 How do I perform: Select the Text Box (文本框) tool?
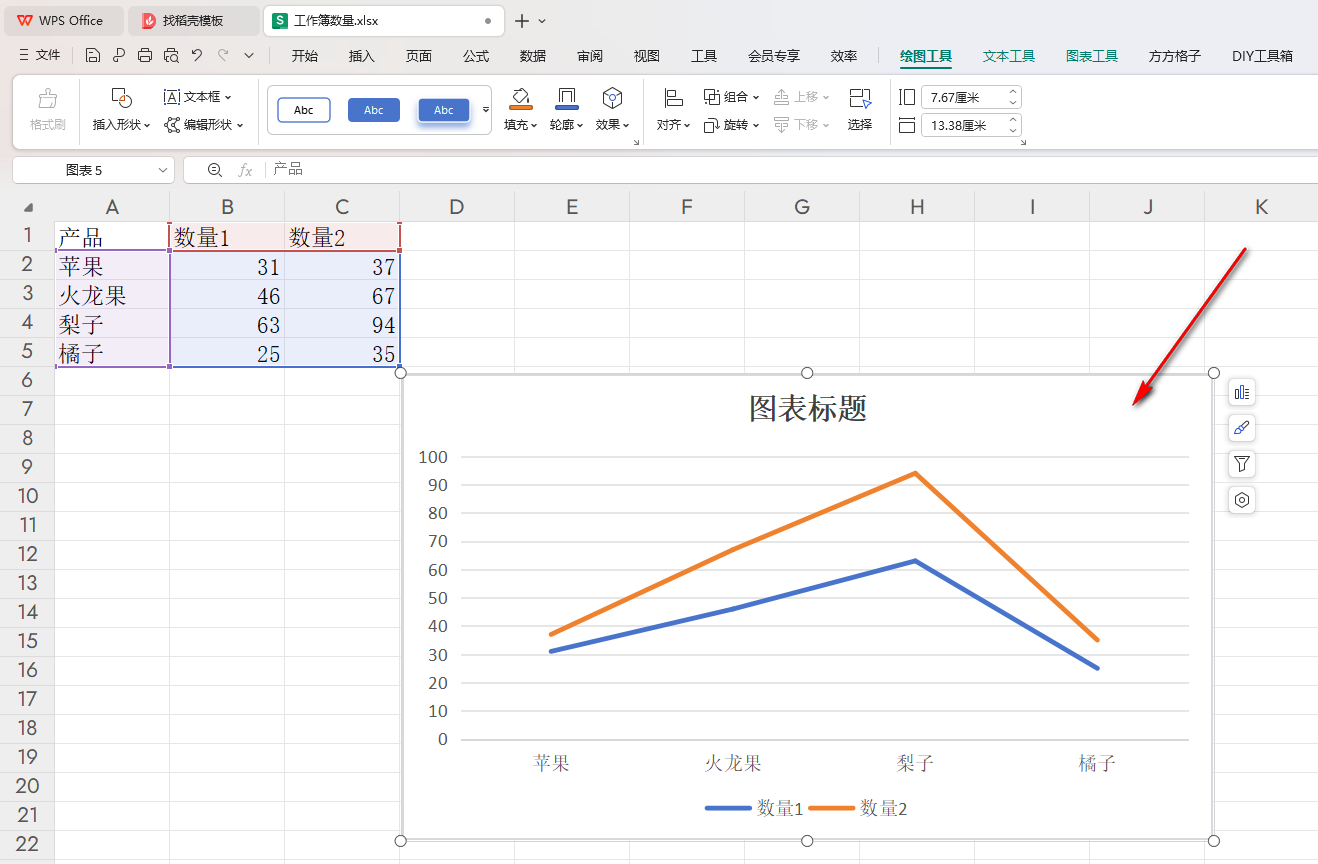[x=197, y=97]
